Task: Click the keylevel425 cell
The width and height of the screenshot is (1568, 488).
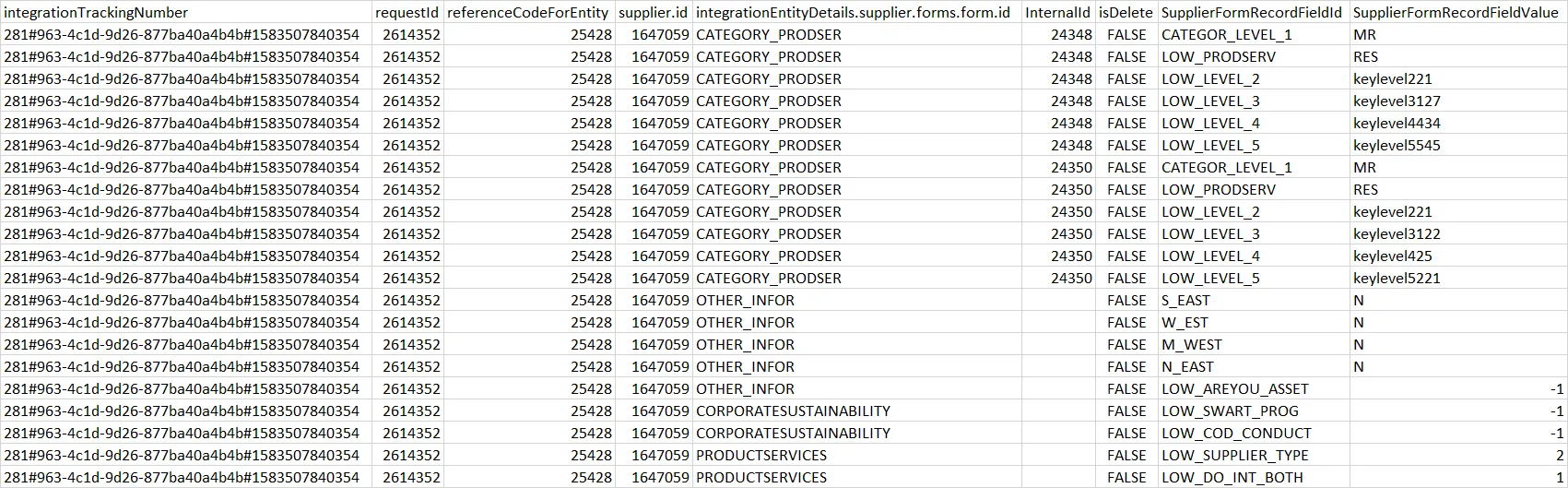Action: [1393, 256]
